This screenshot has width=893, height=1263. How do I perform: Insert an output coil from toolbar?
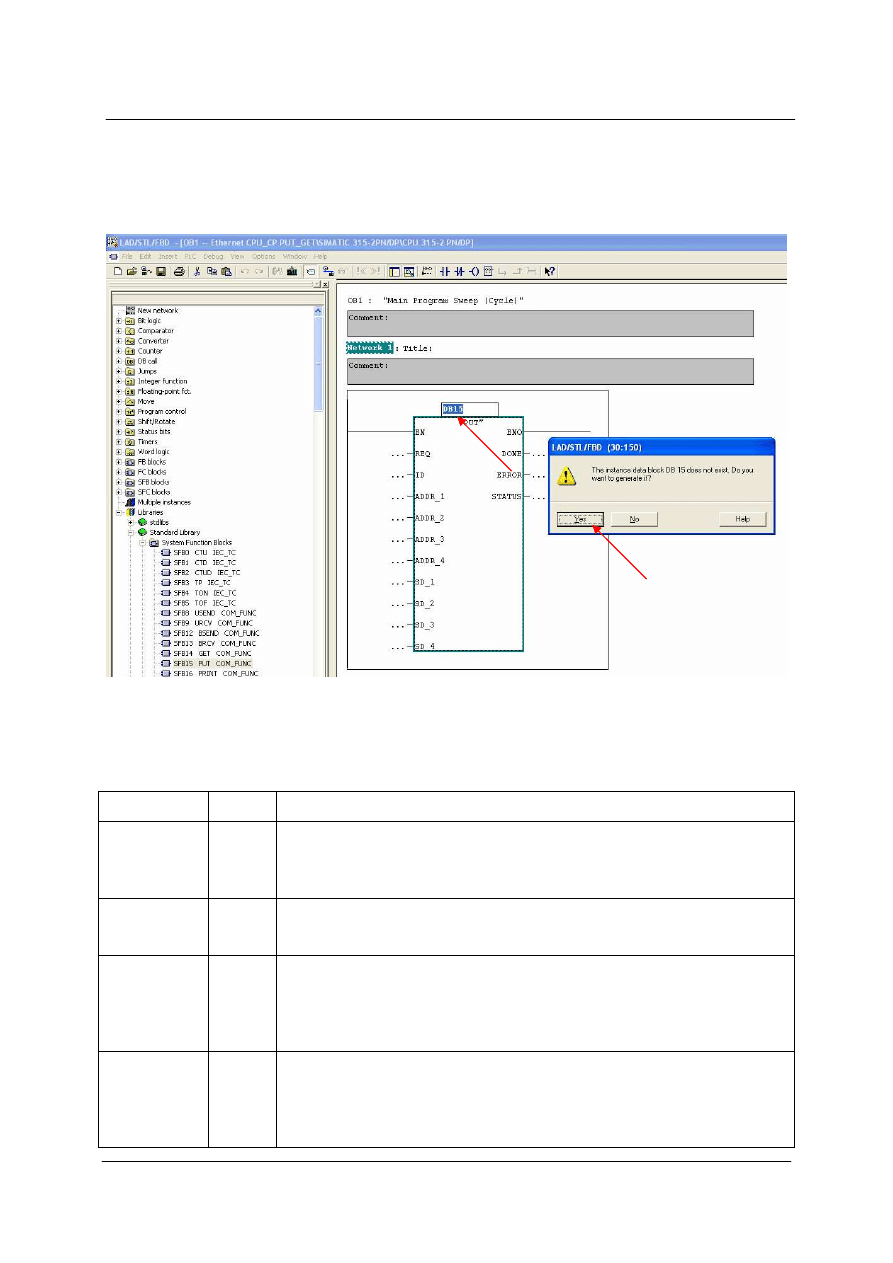coord(473,271)
